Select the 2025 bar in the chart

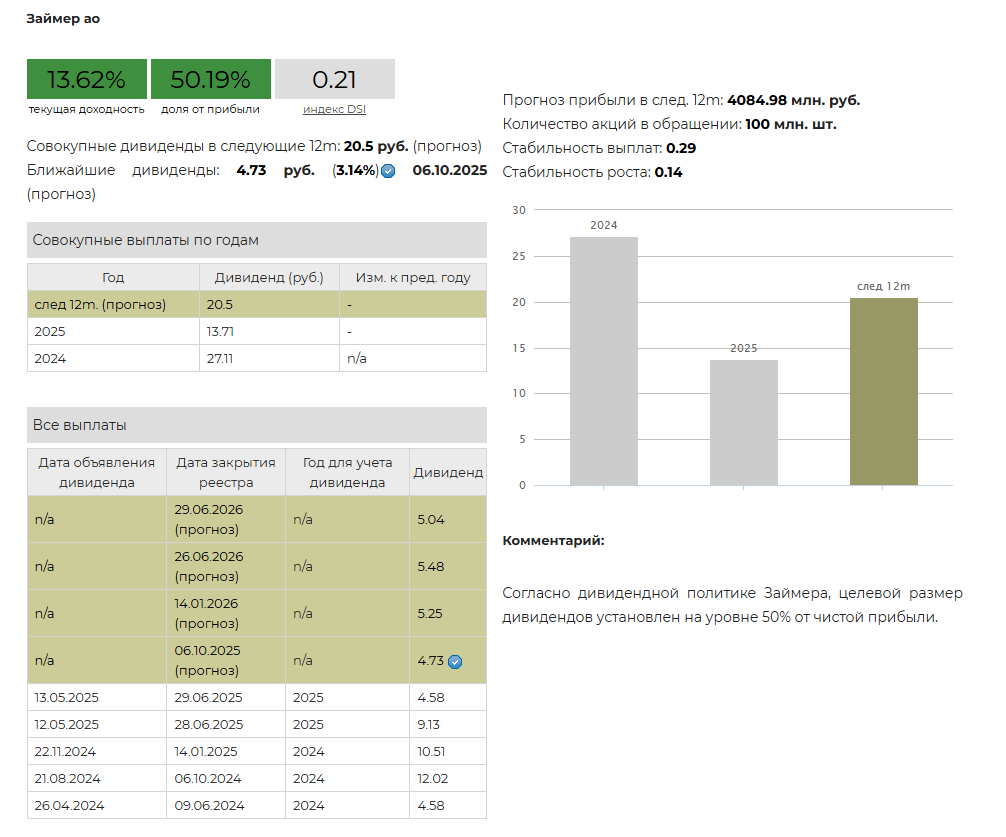click(743, 422)
